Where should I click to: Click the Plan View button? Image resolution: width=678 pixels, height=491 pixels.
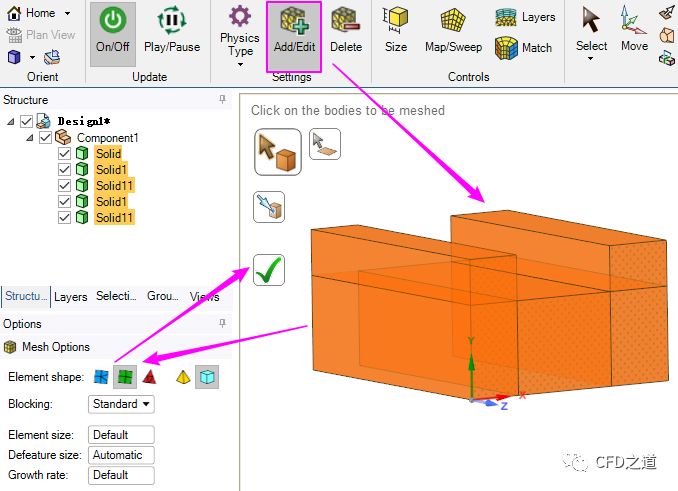tap(41, 35)
